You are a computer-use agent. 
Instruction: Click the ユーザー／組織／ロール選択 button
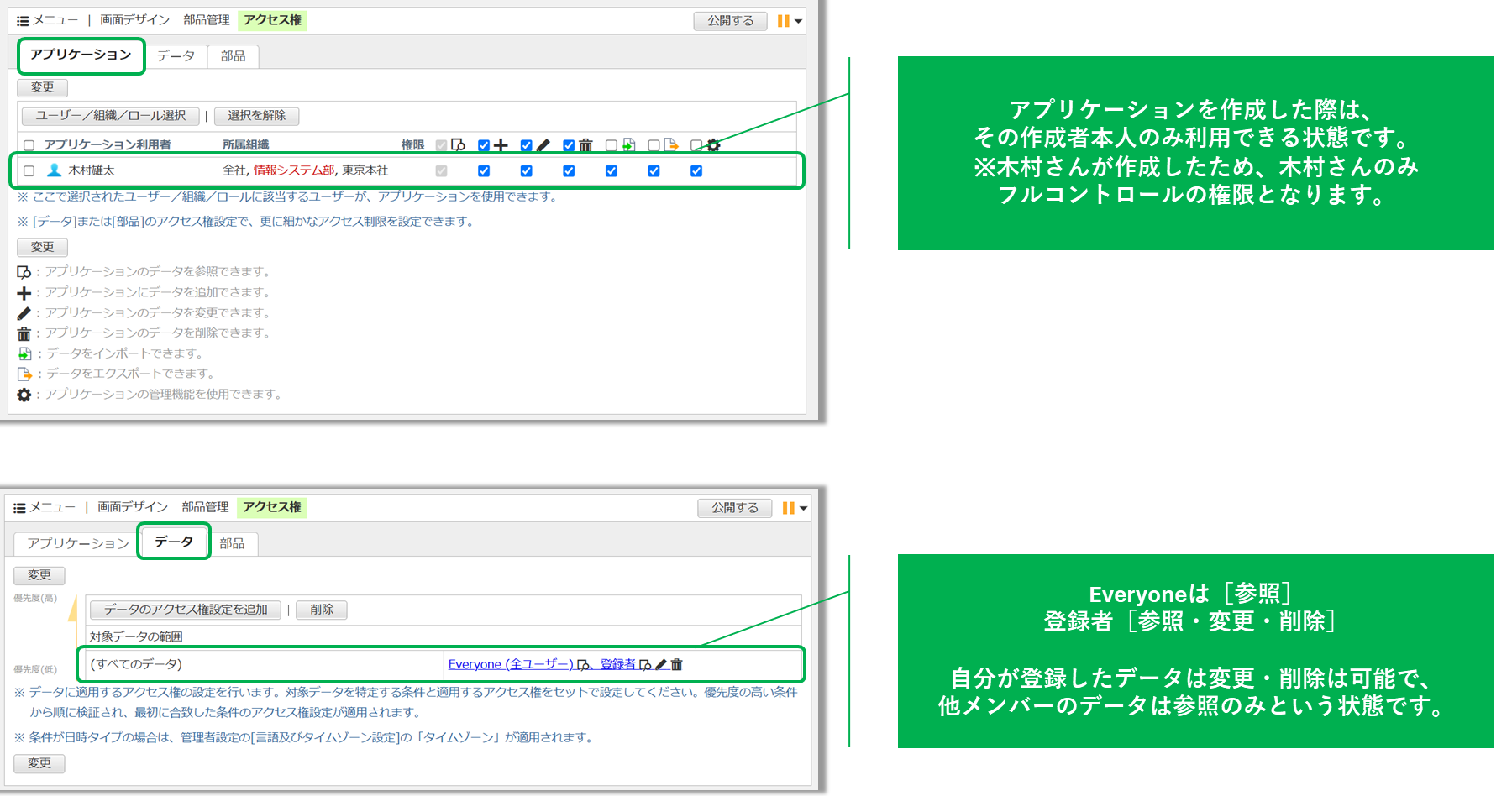111,116
